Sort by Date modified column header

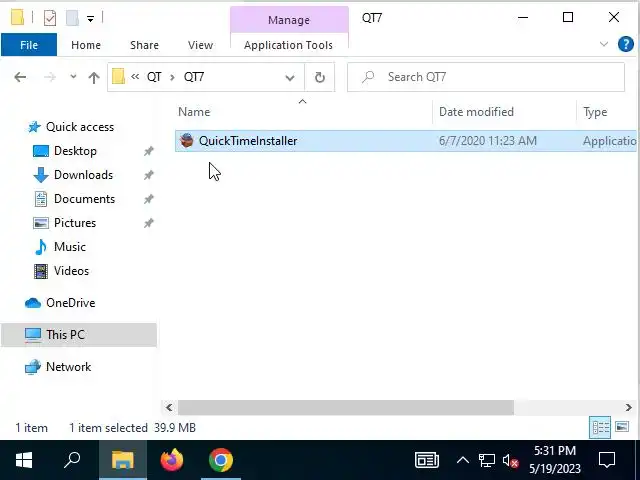pos(476,112)
